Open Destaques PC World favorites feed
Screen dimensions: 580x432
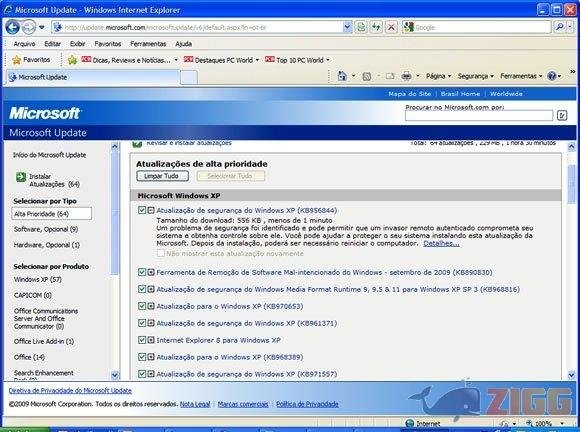pyautogui.click(x=221, y=60)
